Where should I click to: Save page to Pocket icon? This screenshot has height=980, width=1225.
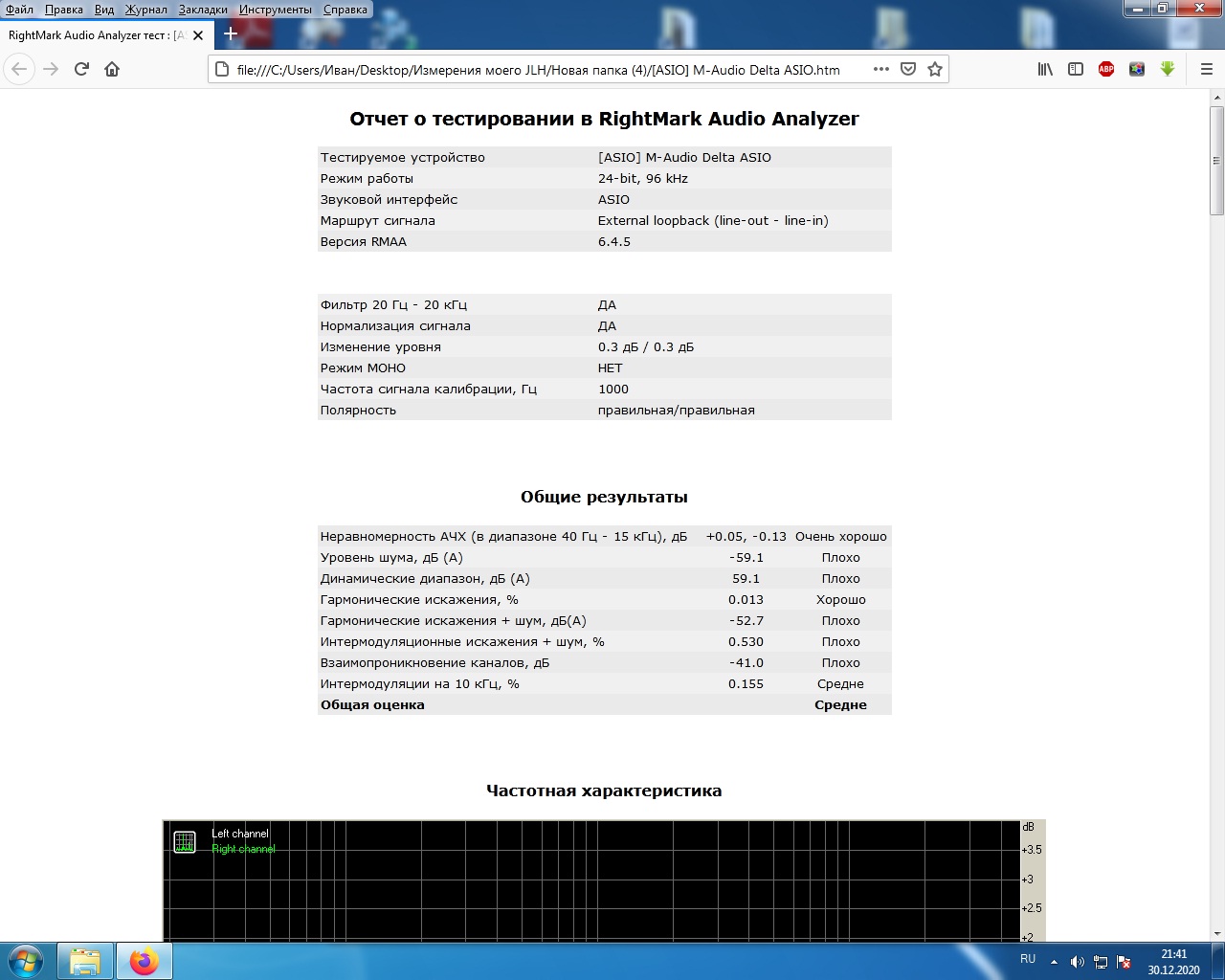coord(908,69)
